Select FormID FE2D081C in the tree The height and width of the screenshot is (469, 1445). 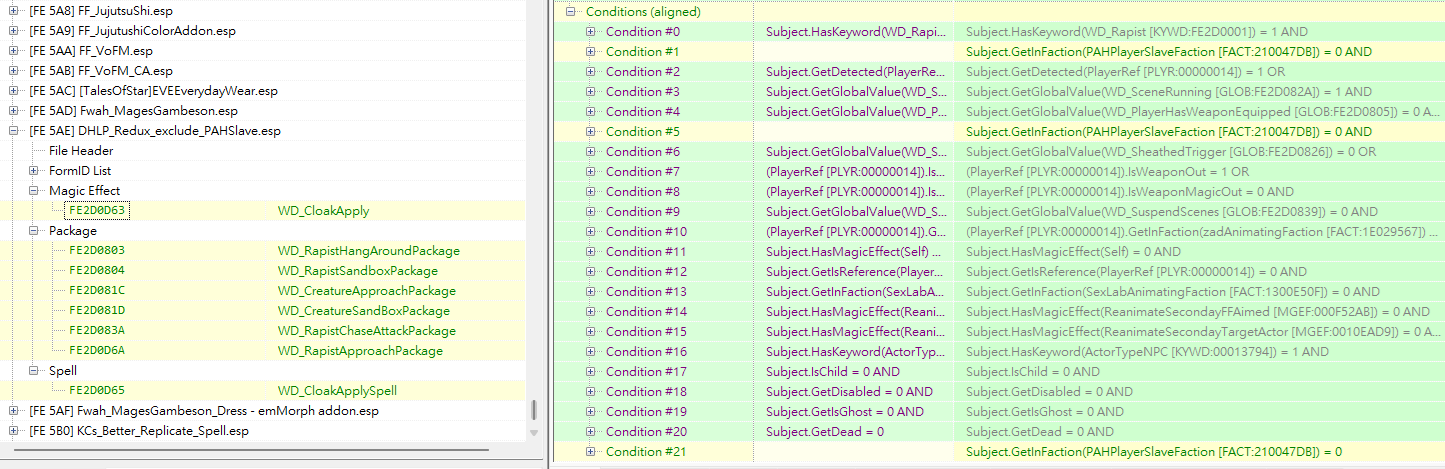[x=97, y=291]
